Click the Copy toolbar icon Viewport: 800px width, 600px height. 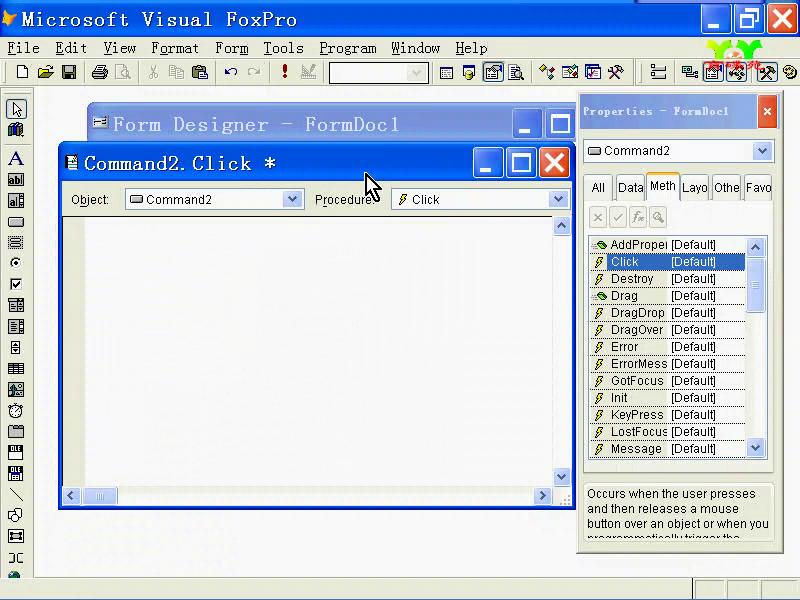click(x=177, y=72)
